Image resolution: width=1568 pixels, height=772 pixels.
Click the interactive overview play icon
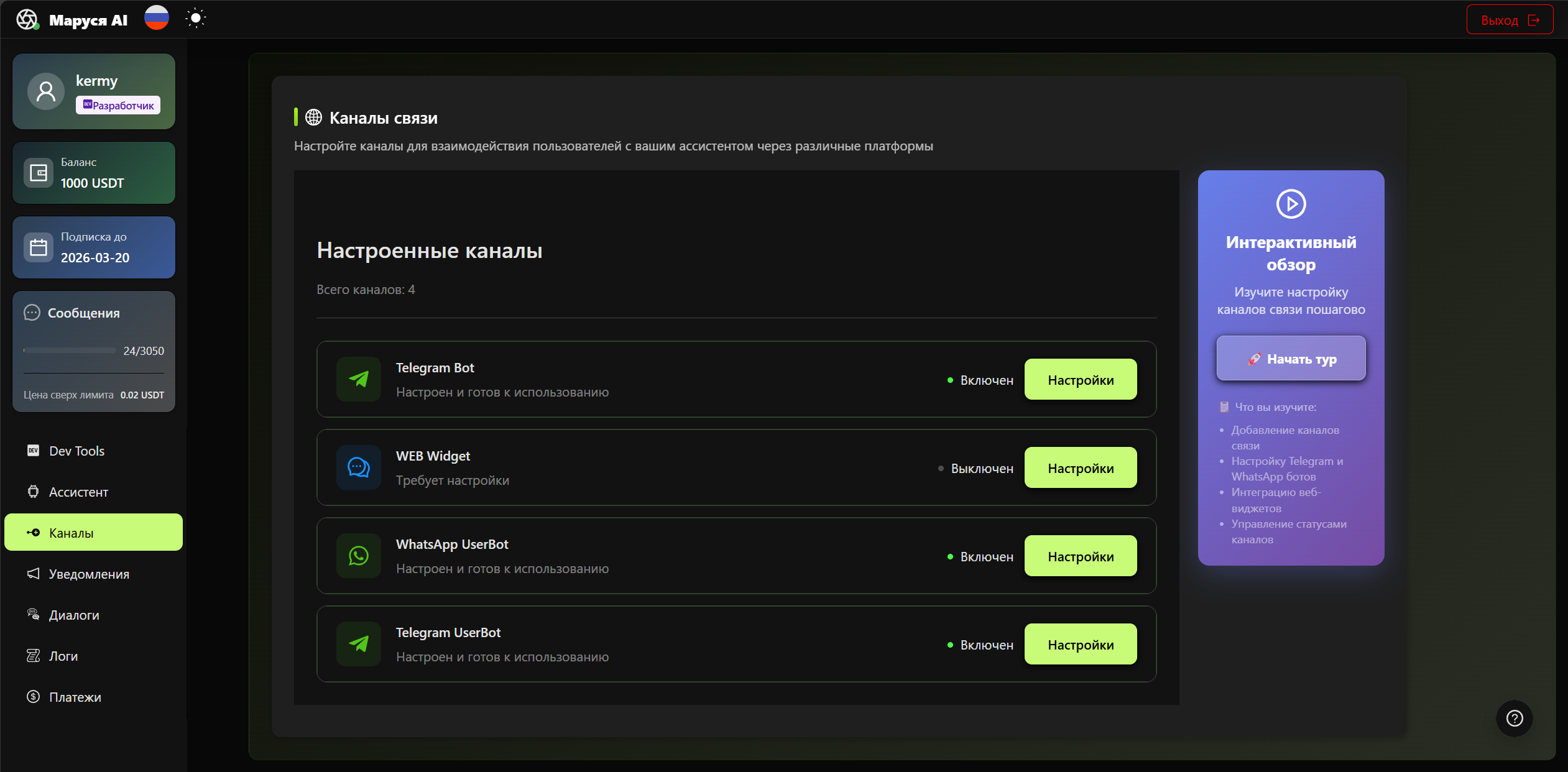coord(1291,204)
